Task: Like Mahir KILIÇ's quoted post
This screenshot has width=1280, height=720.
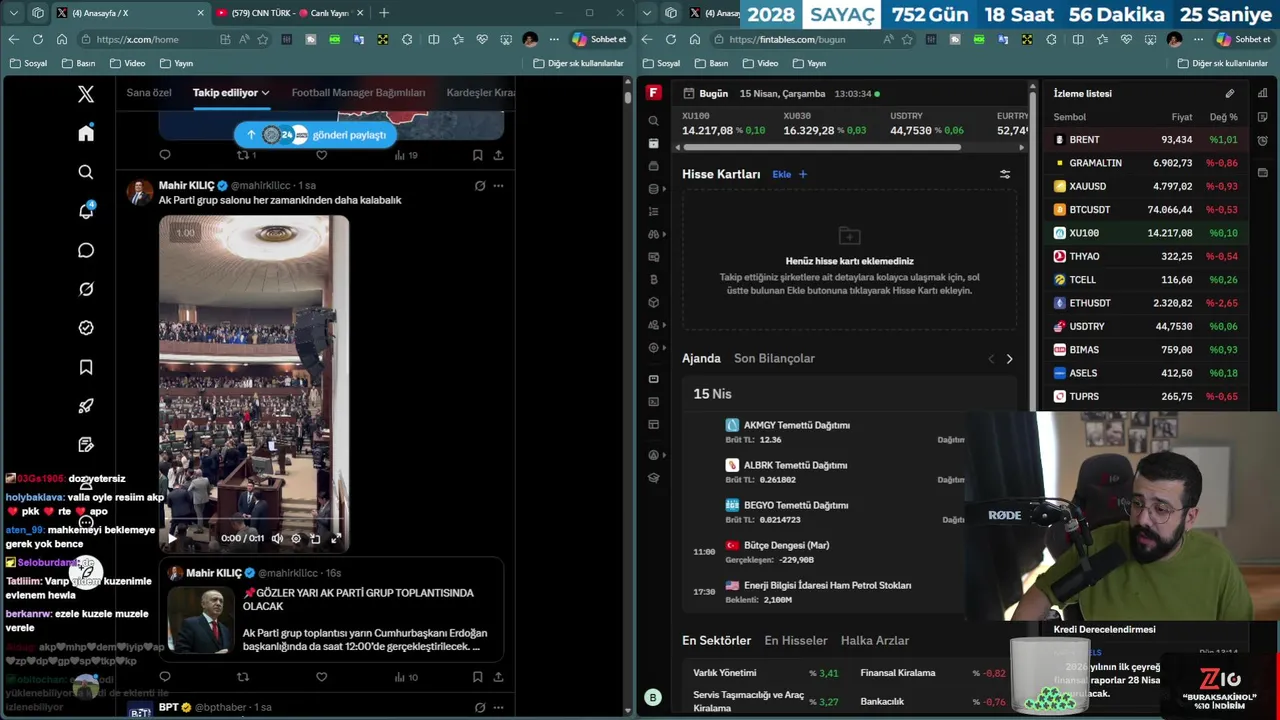Action: click(321, 677)
